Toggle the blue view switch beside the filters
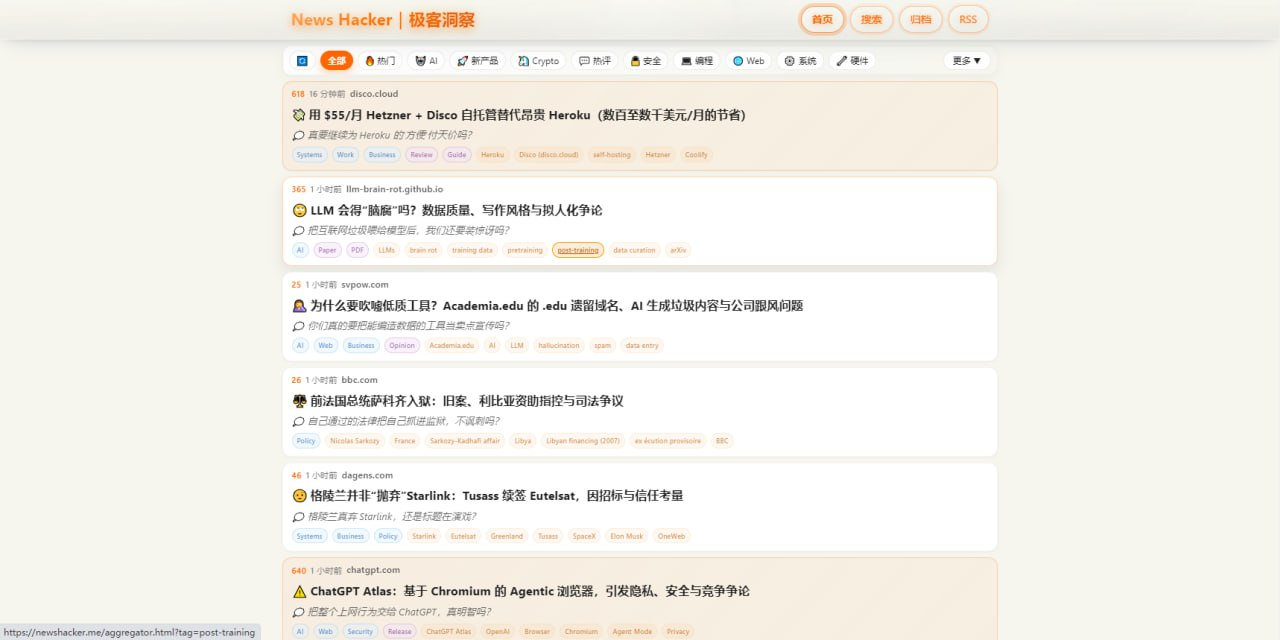The image size is (1280, 640). click(301, 60)
